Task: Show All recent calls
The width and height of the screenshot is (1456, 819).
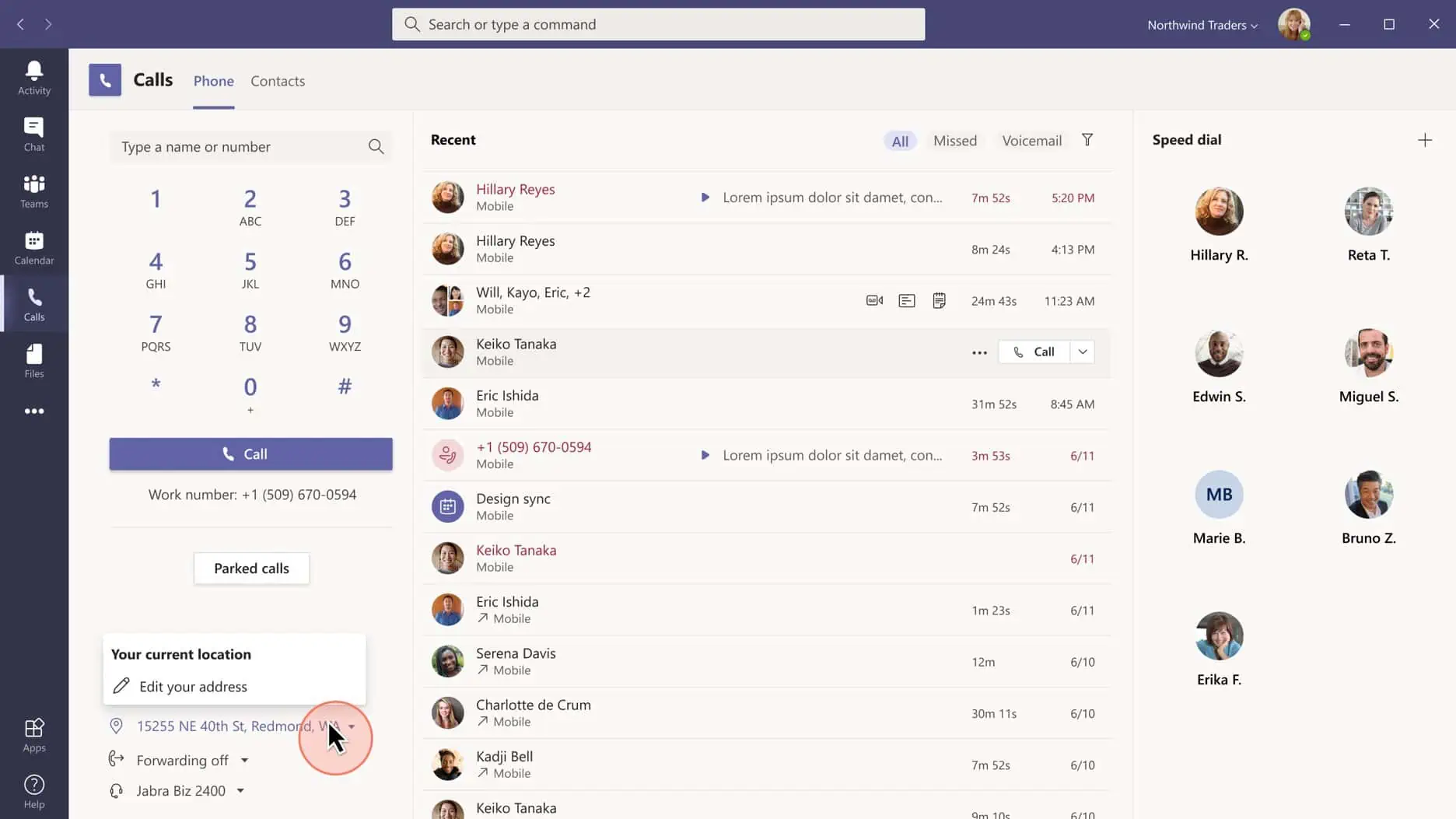Action: 900,141
